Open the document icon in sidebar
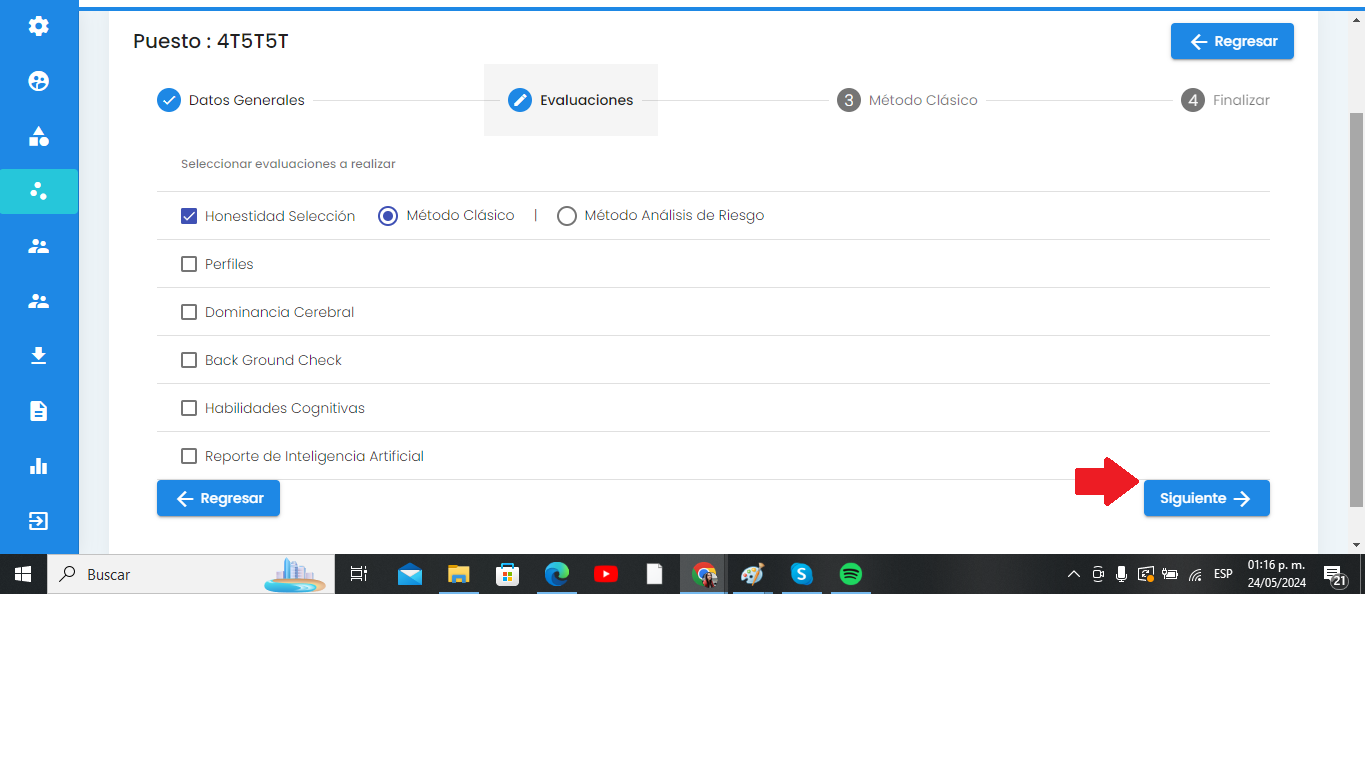 [39, 411]
